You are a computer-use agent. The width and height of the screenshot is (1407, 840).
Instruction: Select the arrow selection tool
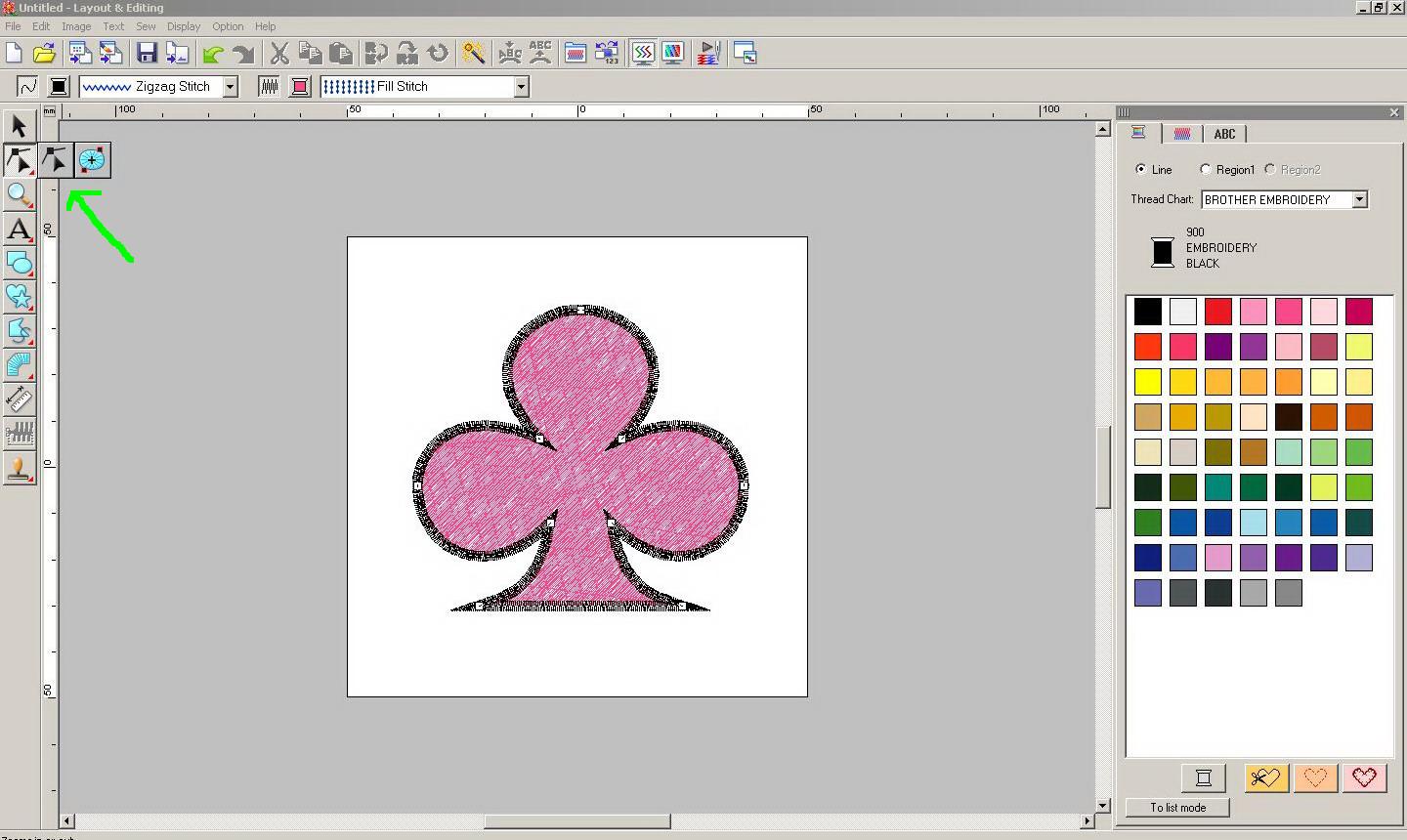tap(19, 126)
